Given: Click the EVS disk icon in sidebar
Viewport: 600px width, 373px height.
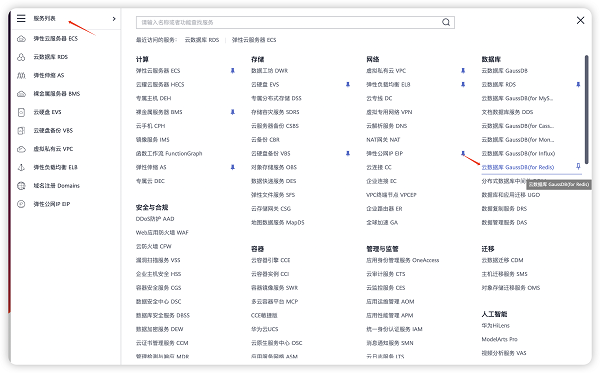Looking at the screenshot, I should tap(21, 112).
